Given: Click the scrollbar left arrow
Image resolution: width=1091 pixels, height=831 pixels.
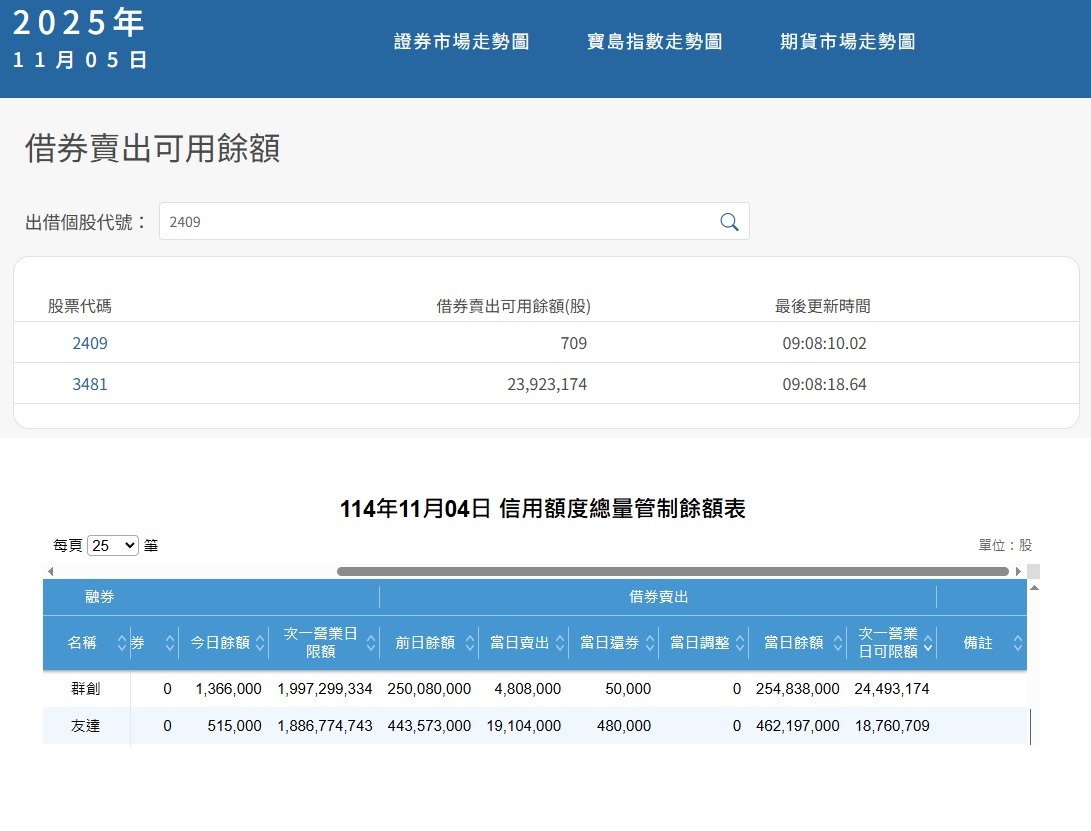Looking at the screenshot, I should [x=50, y=572].
